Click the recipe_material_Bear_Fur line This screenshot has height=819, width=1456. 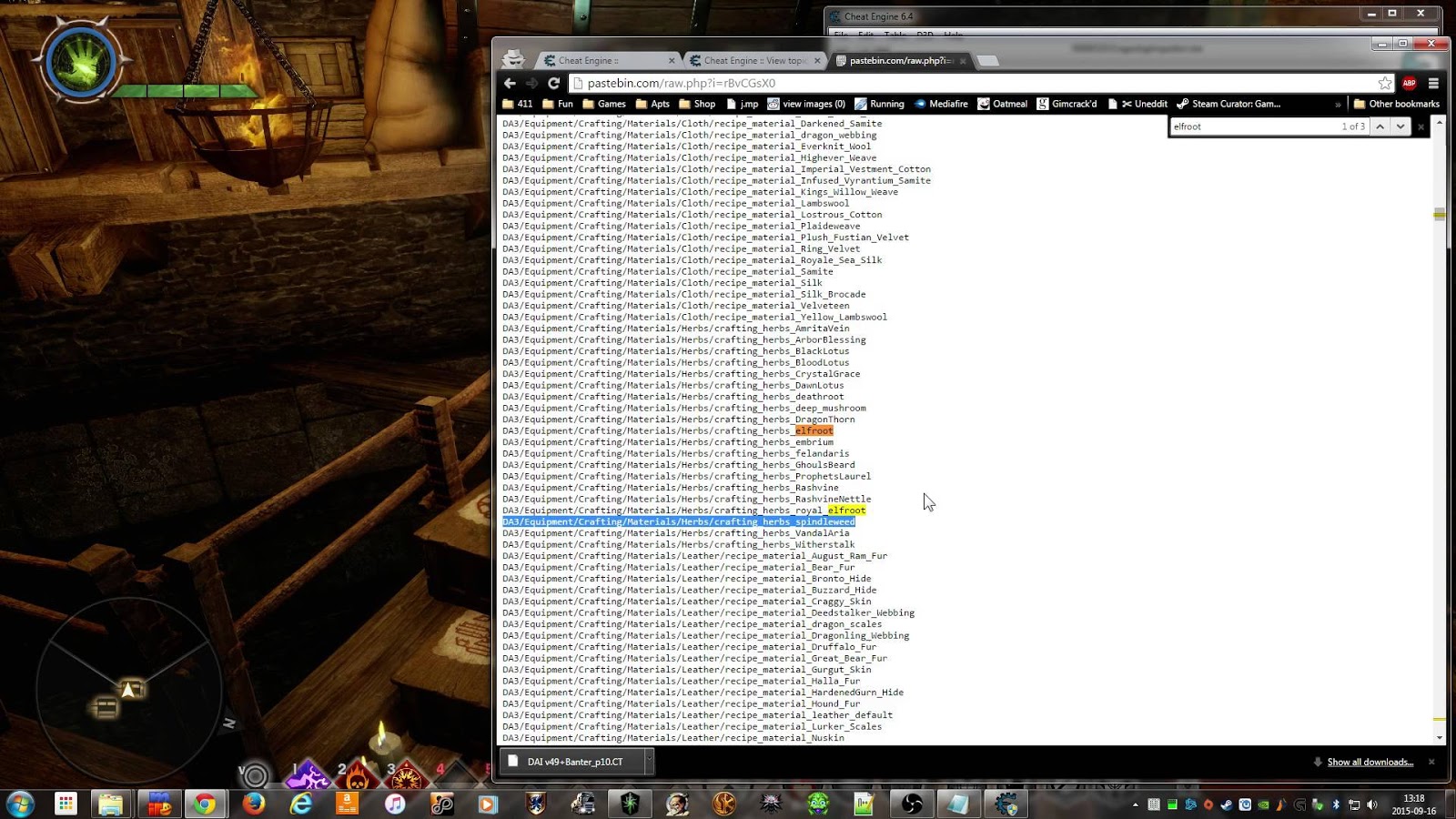(x=679, y=568)
